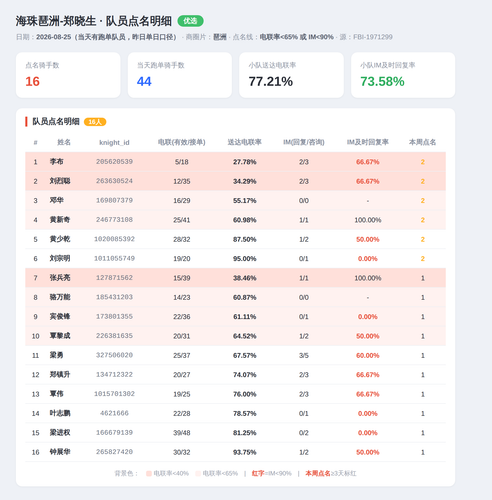492x500 pixels.
Task: Select rider name 邓华 in row 3
Action: pyautogui.click(x=57, y=200)
